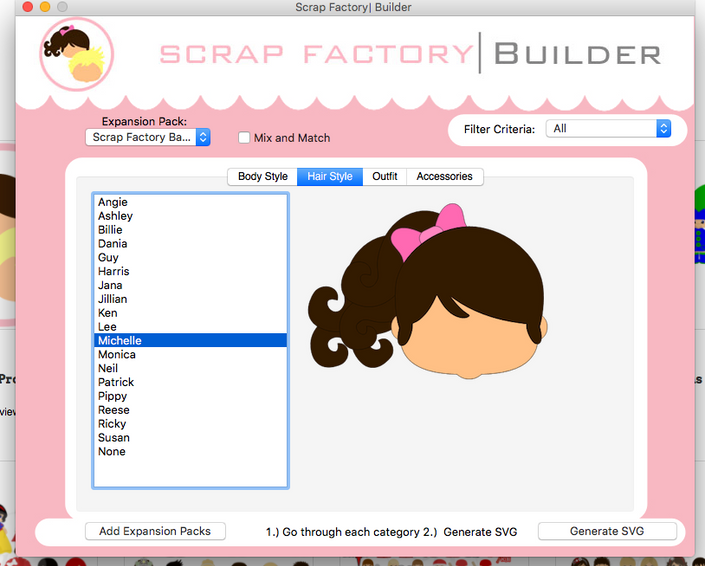Select Lee in the hair list
Viewport: 705px width, 566px height.
[190, 327]
